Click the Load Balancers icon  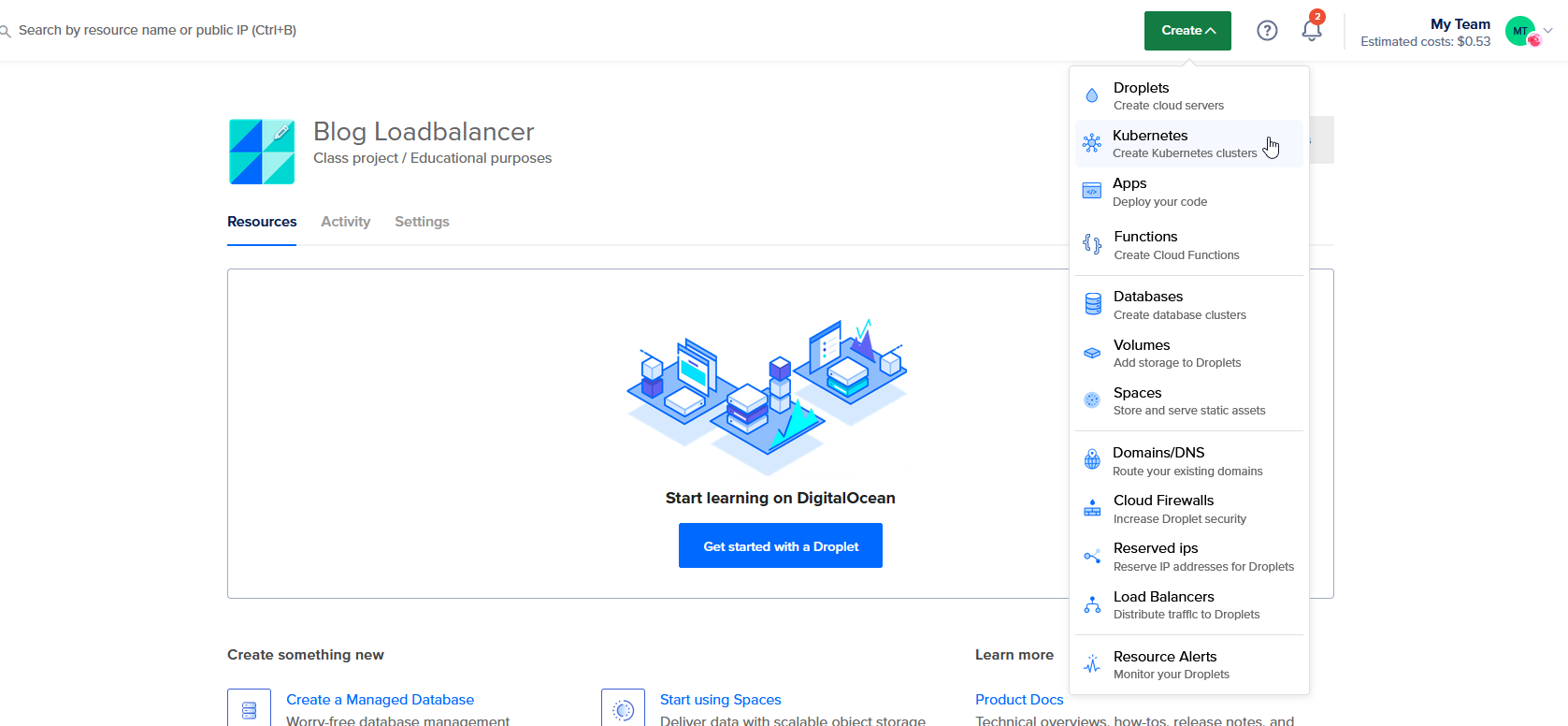[x=1092, y=604]
